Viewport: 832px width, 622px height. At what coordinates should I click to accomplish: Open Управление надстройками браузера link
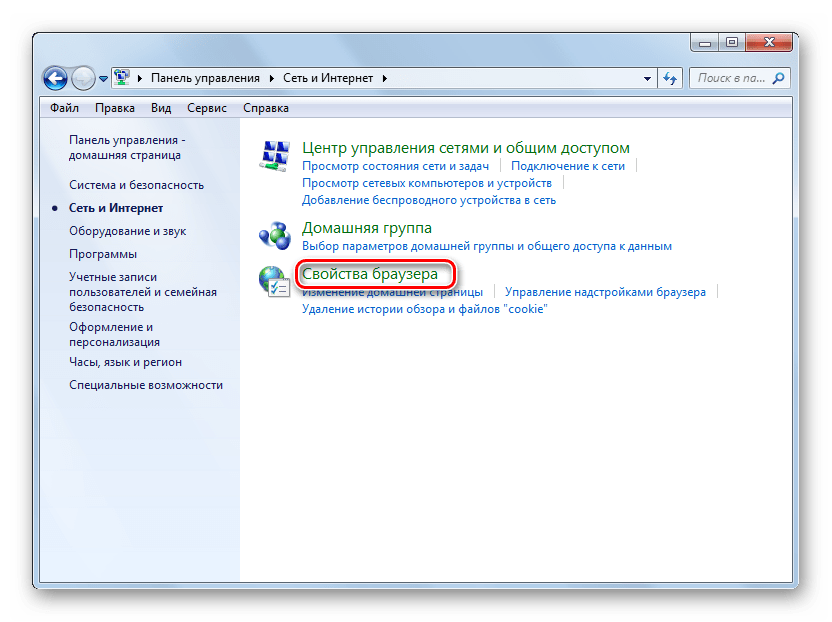[x=605, y=292]
